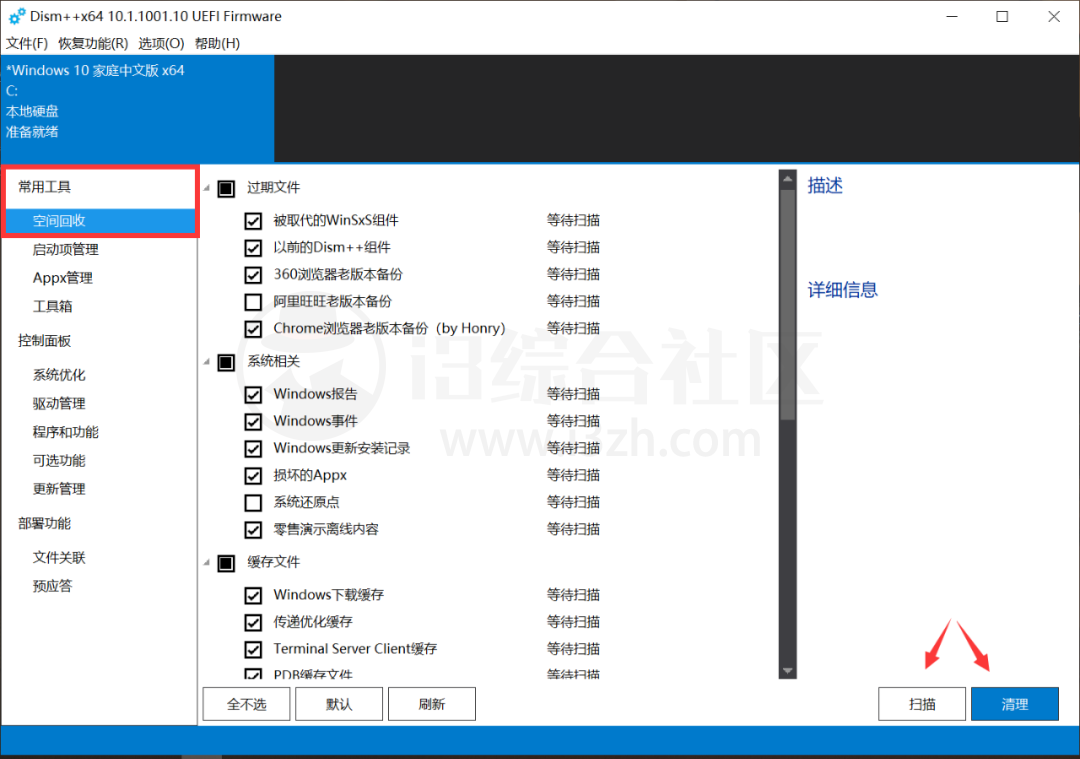Toggle Terminal Server Client缓存 checkbox
The width and height of the screenshot is (1080, 759).
(253, 649)
